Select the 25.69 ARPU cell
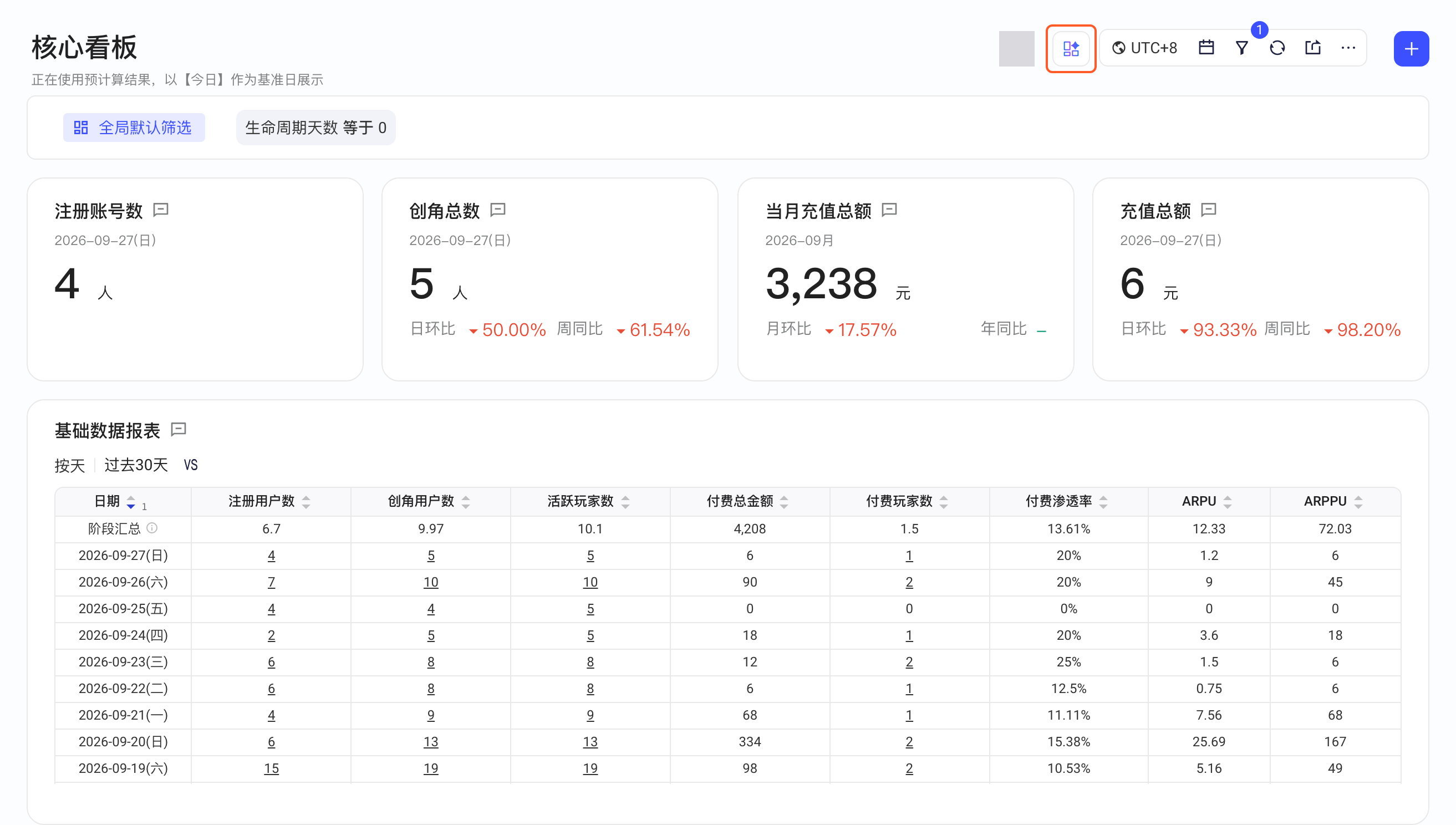1456x825 pixels. (1209, 742)
